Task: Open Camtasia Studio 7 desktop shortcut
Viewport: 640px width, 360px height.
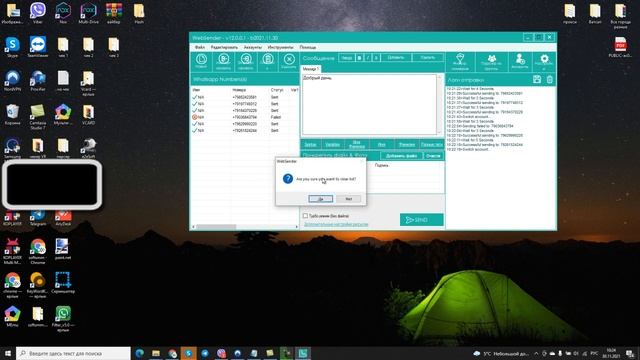Action: pyautogui.click(x=38, y=116)
